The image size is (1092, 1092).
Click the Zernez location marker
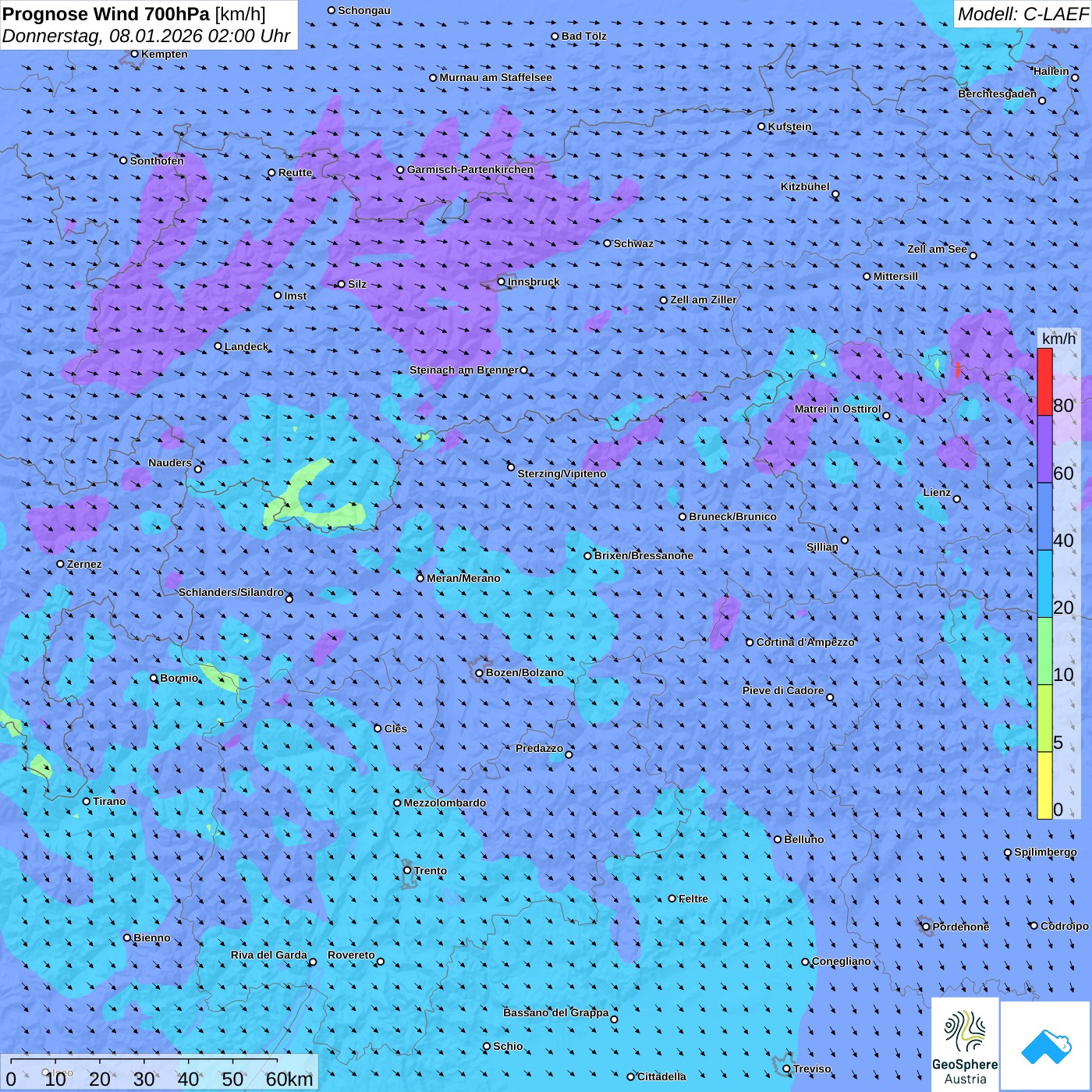tap(60, 564)
